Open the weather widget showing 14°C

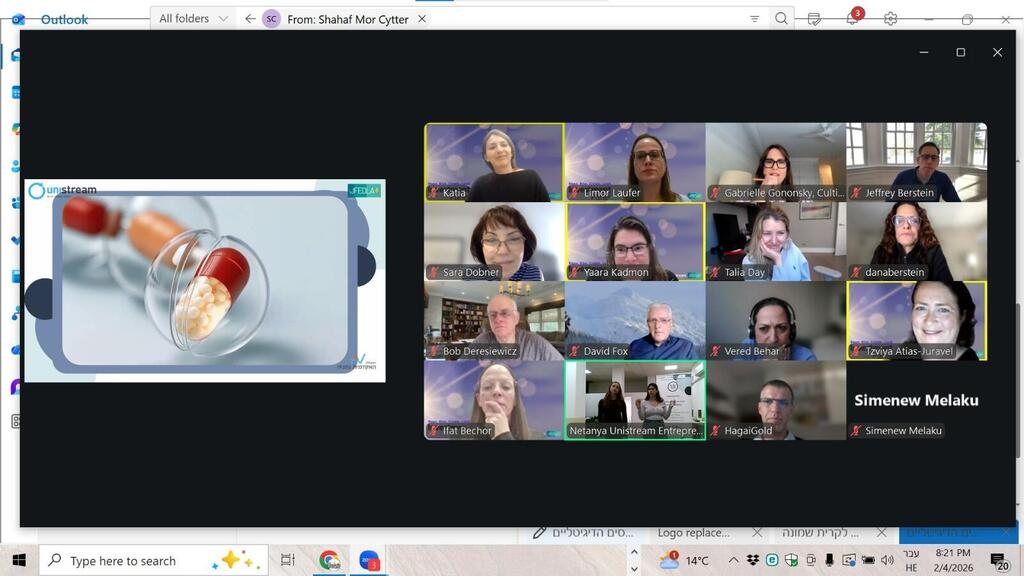coord(685,560)
